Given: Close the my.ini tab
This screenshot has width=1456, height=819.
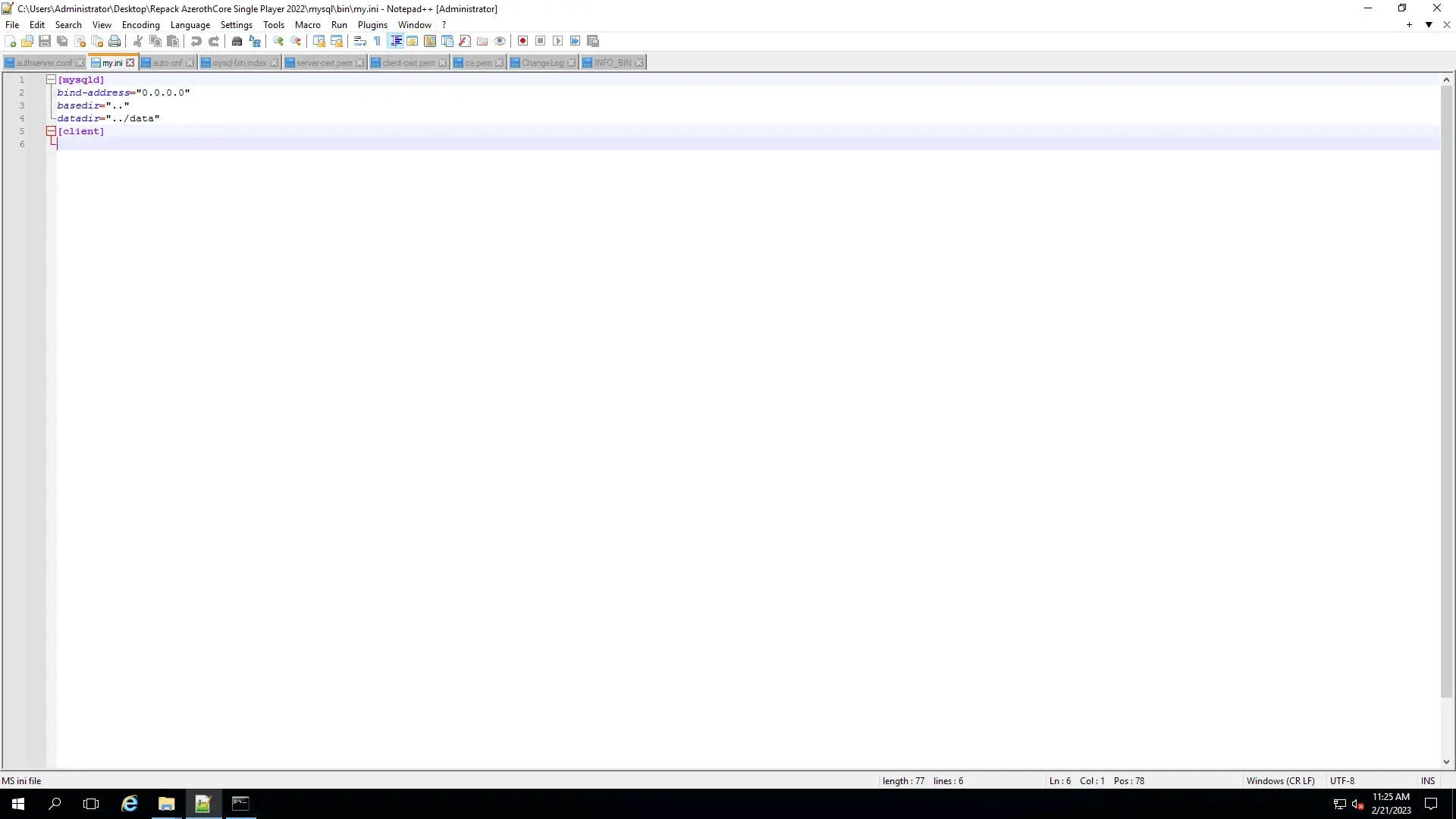Looking at the screenshot, I should (130, 63).
